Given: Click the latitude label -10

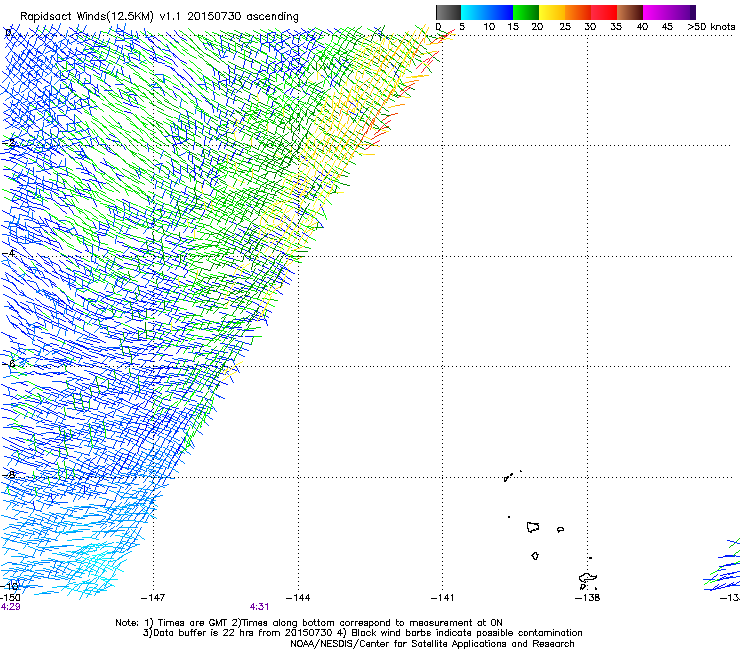Looking at the screenshot, I should tap(9, 586).
